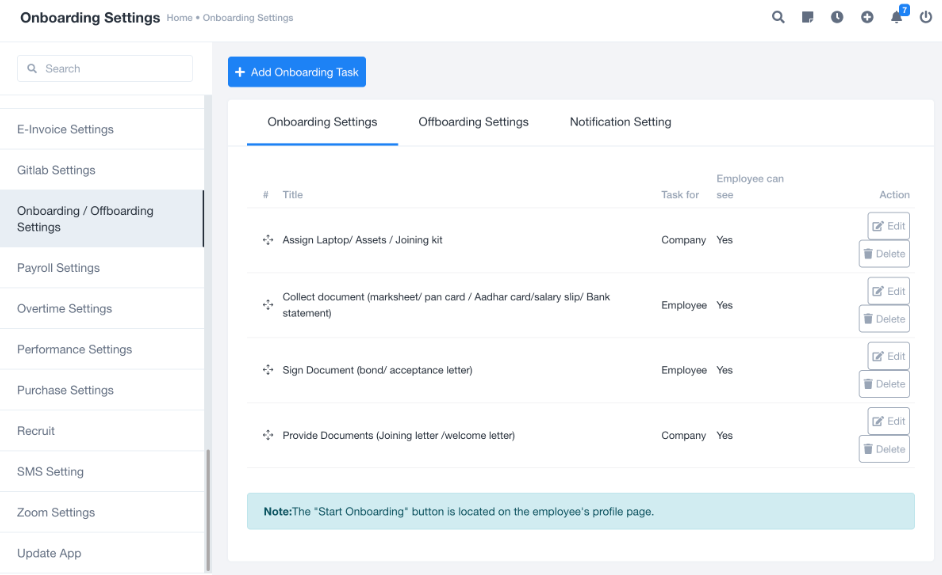942x575 pixels.
Task: Open the search icon in top bar
Action: tap(778, 17)
